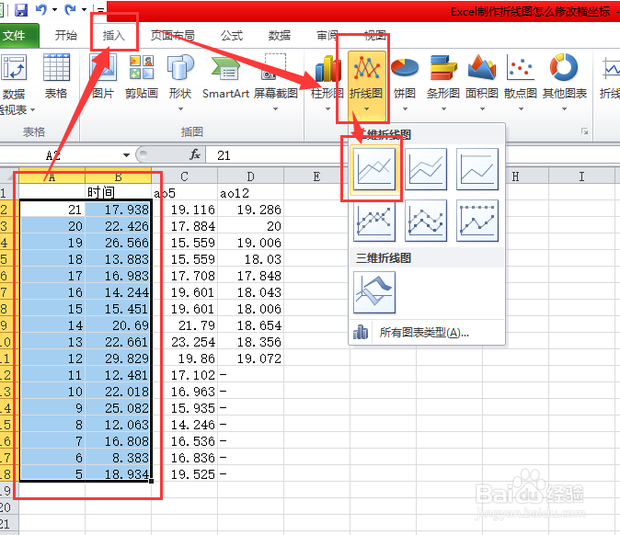The height and width of the screenshot is (535, 620).
Task: Open the 条形图 bar chart menu
Action: tap(443, 82)
